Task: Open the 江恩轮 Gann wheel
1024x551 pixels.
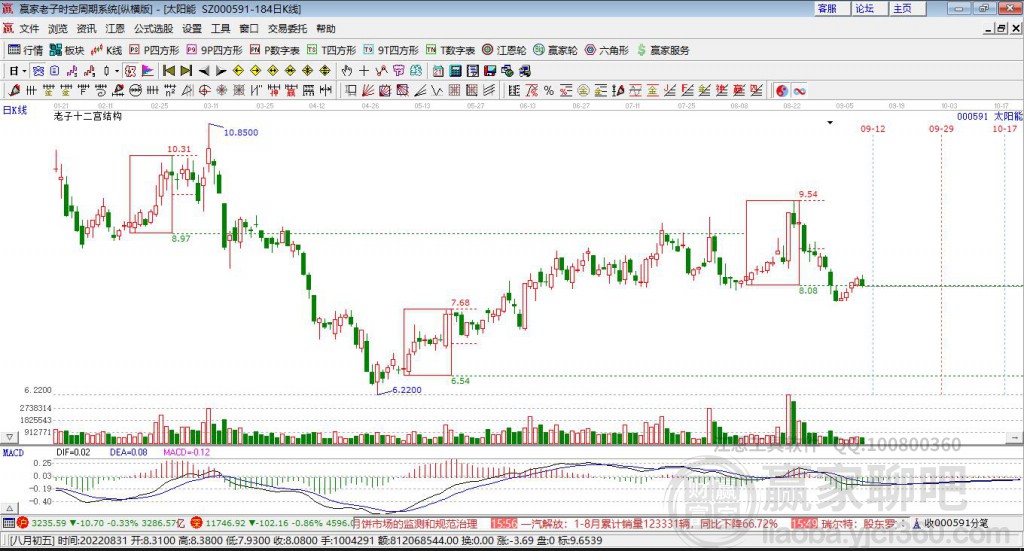Action: coord(504,50)
